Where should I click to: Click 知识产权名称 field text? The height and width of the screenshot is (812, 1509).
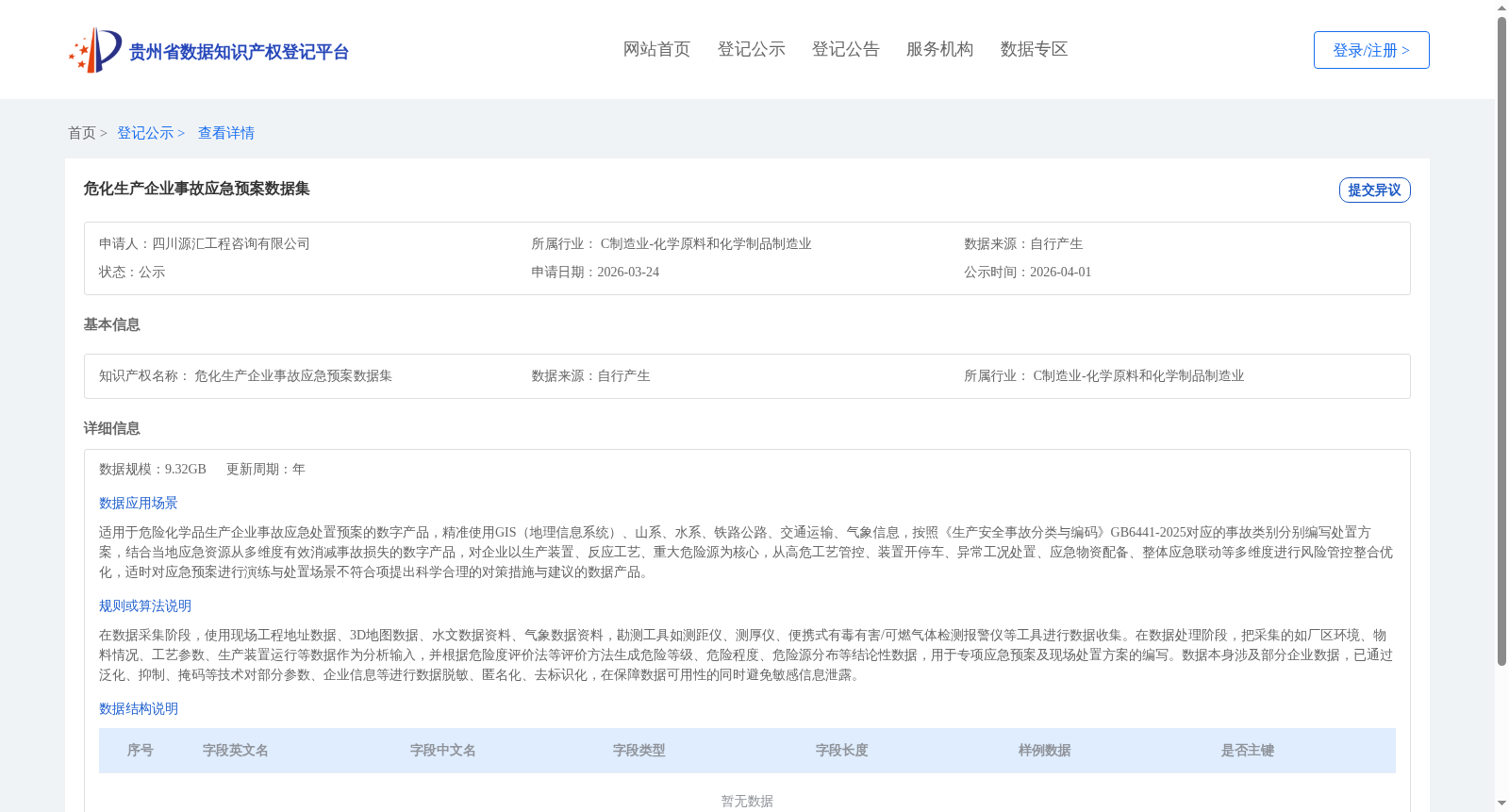coord(245,376)
